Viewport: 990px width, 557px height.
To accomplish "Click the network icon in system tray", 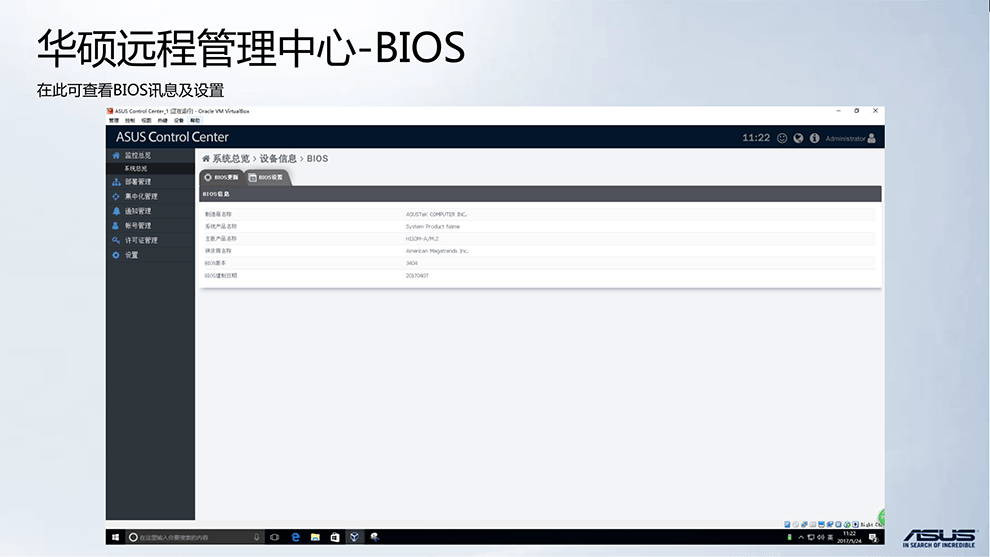I will click(x=811, y=537).
